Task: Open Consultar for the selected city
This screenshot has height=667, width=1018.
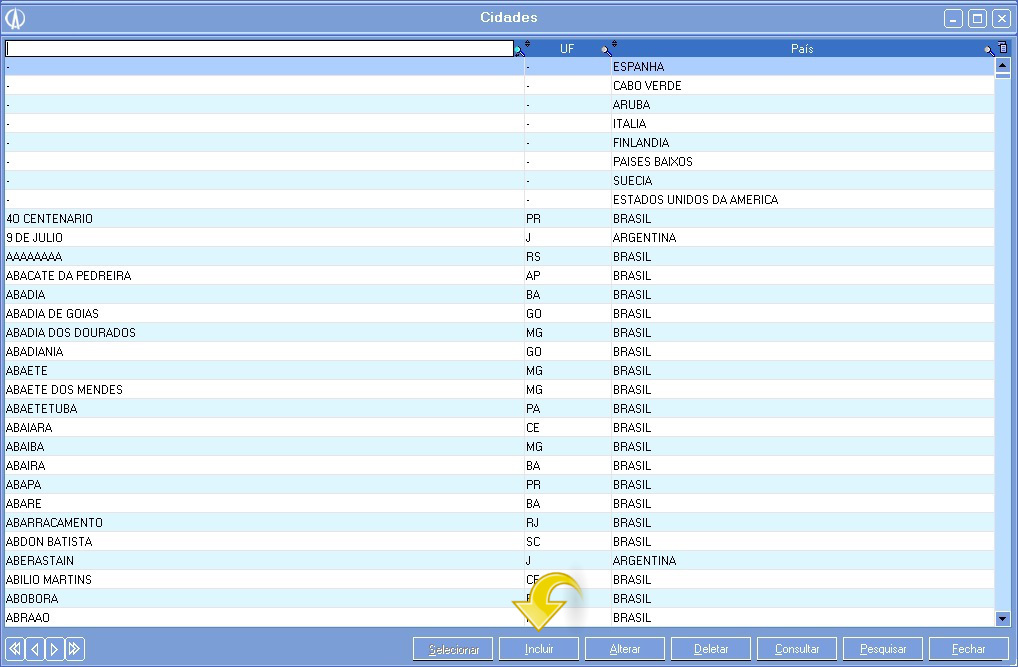Action: coord(797,649)
